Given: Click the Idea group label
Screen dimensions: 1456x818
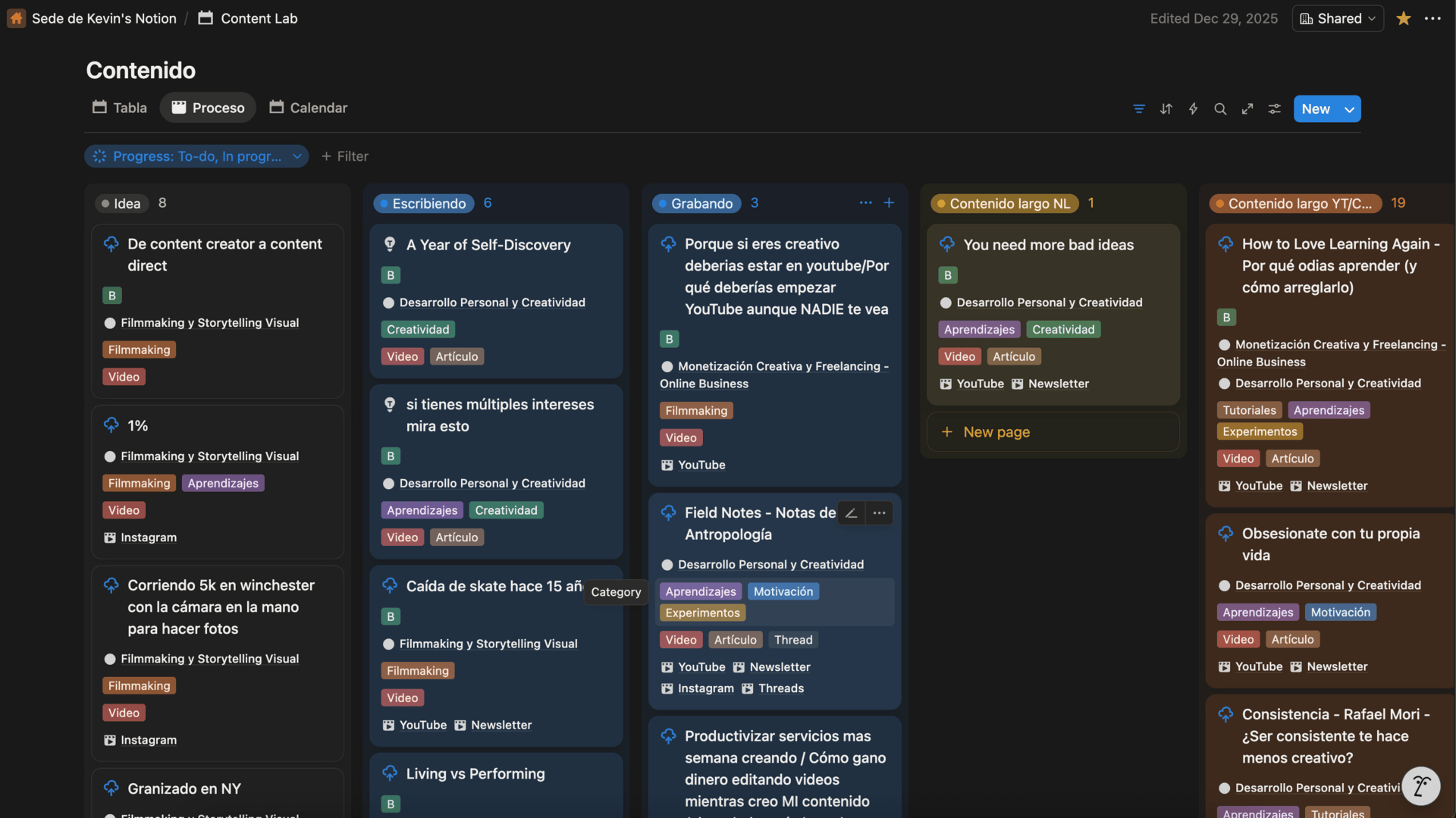Looking at the screenshot, I should coord(121,203).
